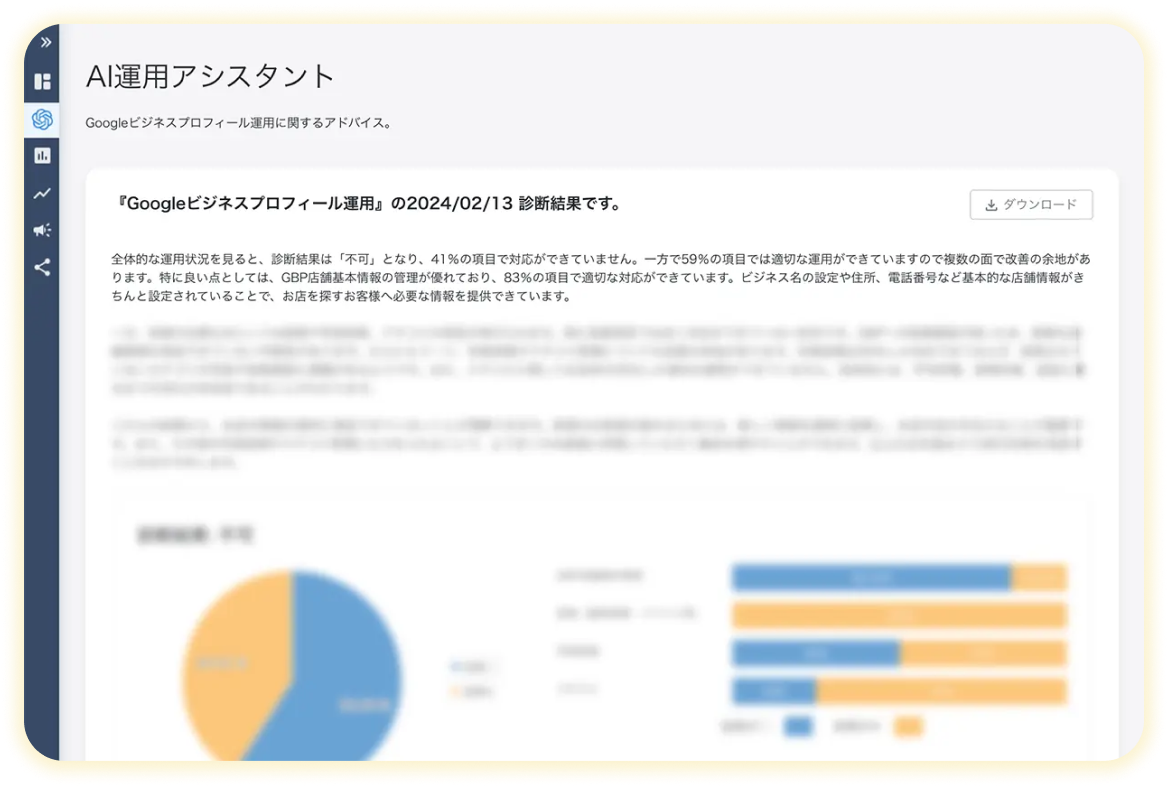Open the dashboard grid icon in the sidebar

point(42,81)
